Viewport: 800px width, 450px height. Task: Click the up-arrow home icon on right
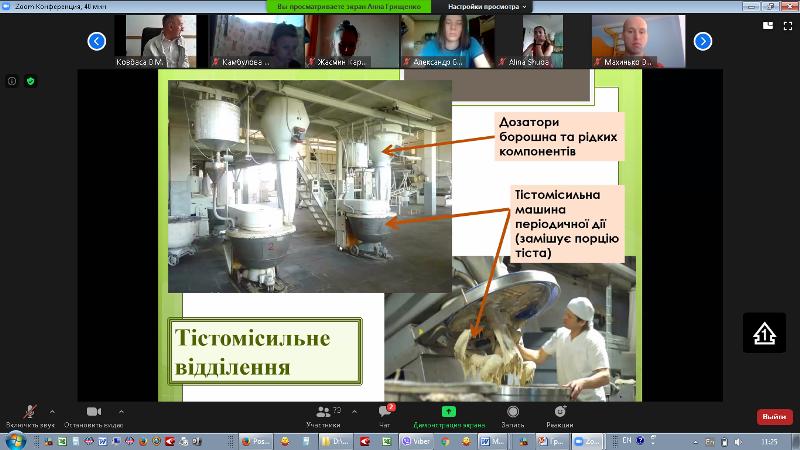point(764,333)
